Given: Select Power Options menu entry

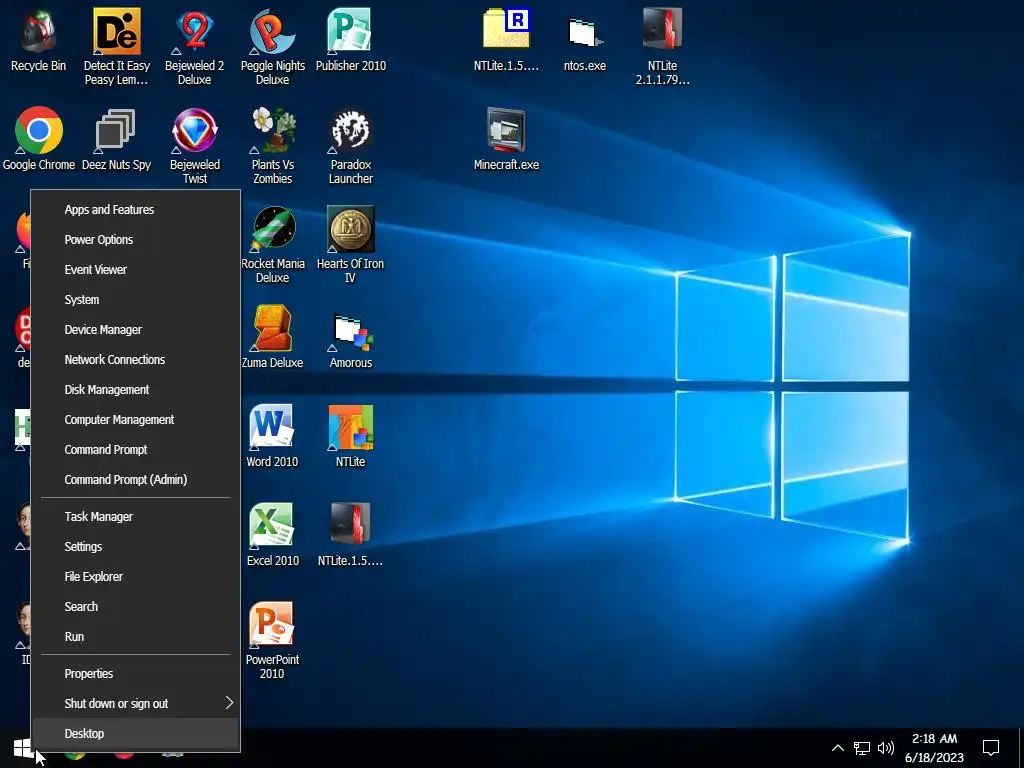Looking at the screenshot, I should [136, 240].
